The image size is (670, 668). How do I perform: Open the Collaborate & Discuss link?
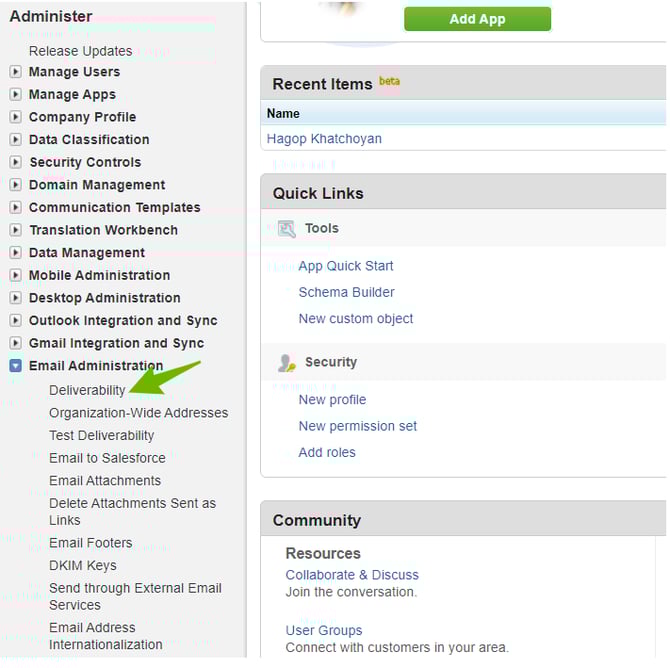[352, 575]
